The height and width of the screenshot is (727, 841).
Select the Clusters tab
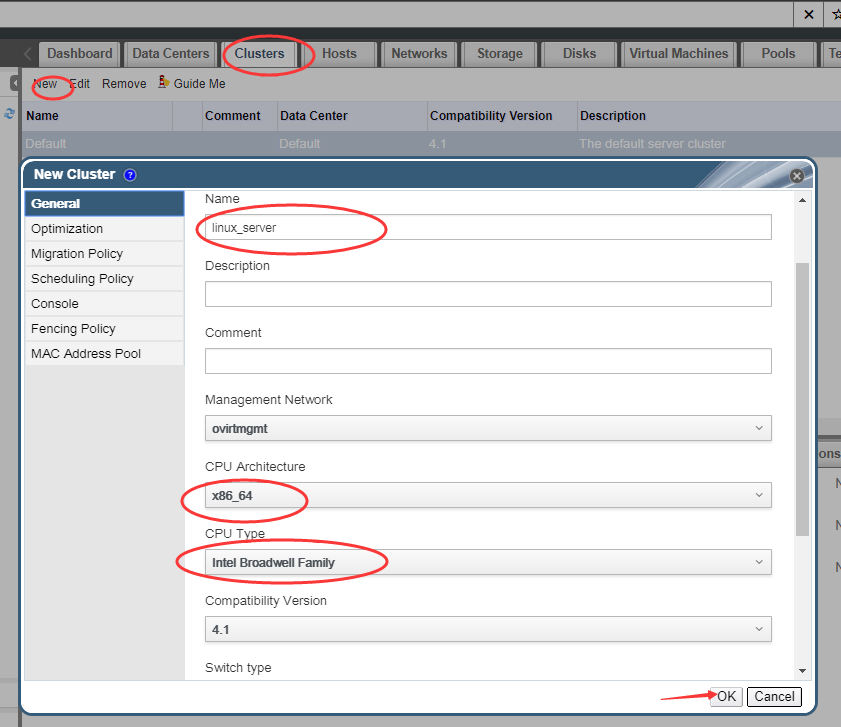(x=260, y=54)
